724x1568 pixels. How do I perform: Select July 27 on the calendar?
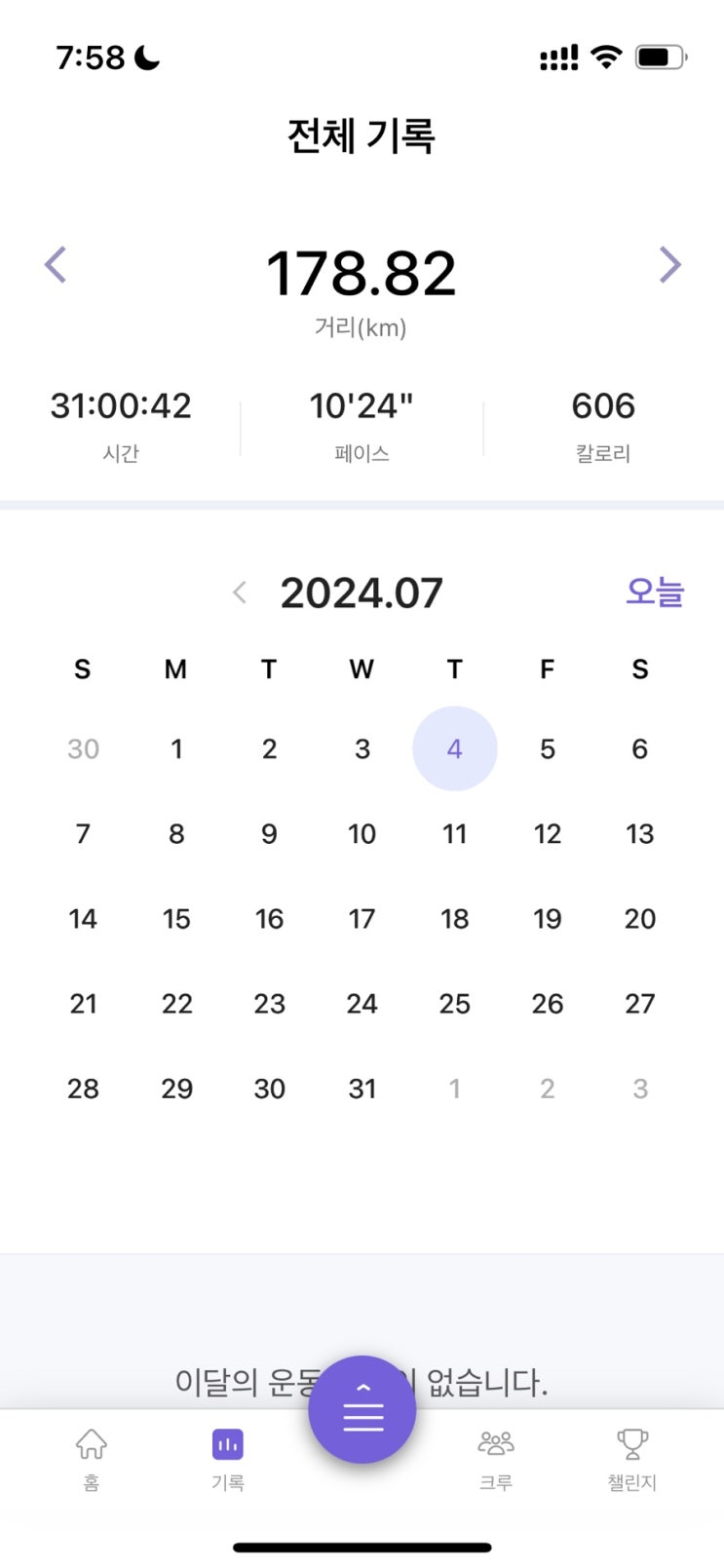tap(640, 1004)
